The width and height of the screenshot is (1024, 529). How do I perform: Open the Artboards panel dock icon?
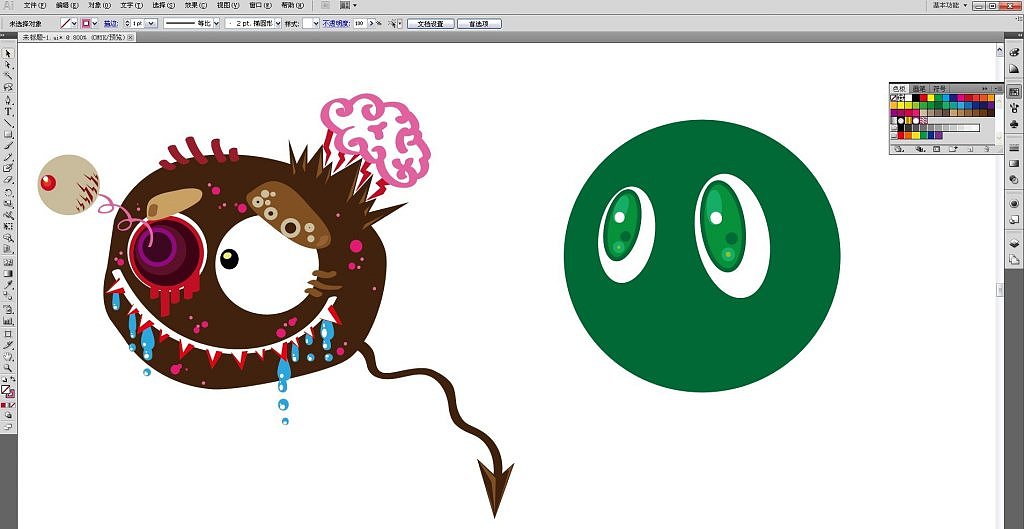pyautogui.click(x=1014, y=259)
